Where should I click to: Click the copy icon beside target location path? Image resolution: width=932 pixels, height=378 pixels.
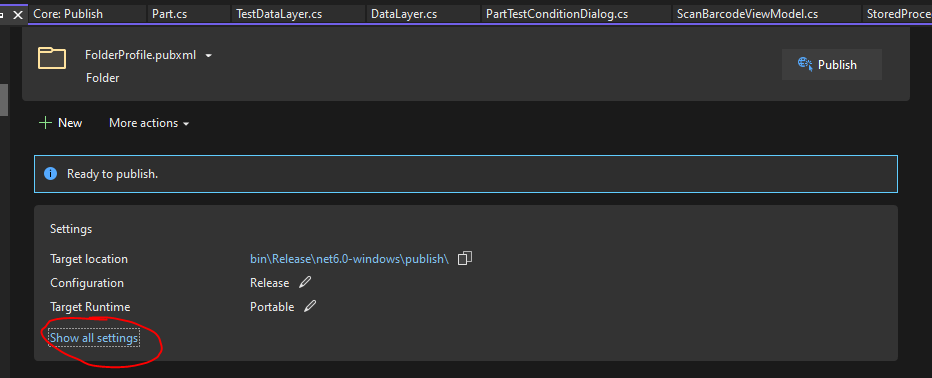click(465, 259)
